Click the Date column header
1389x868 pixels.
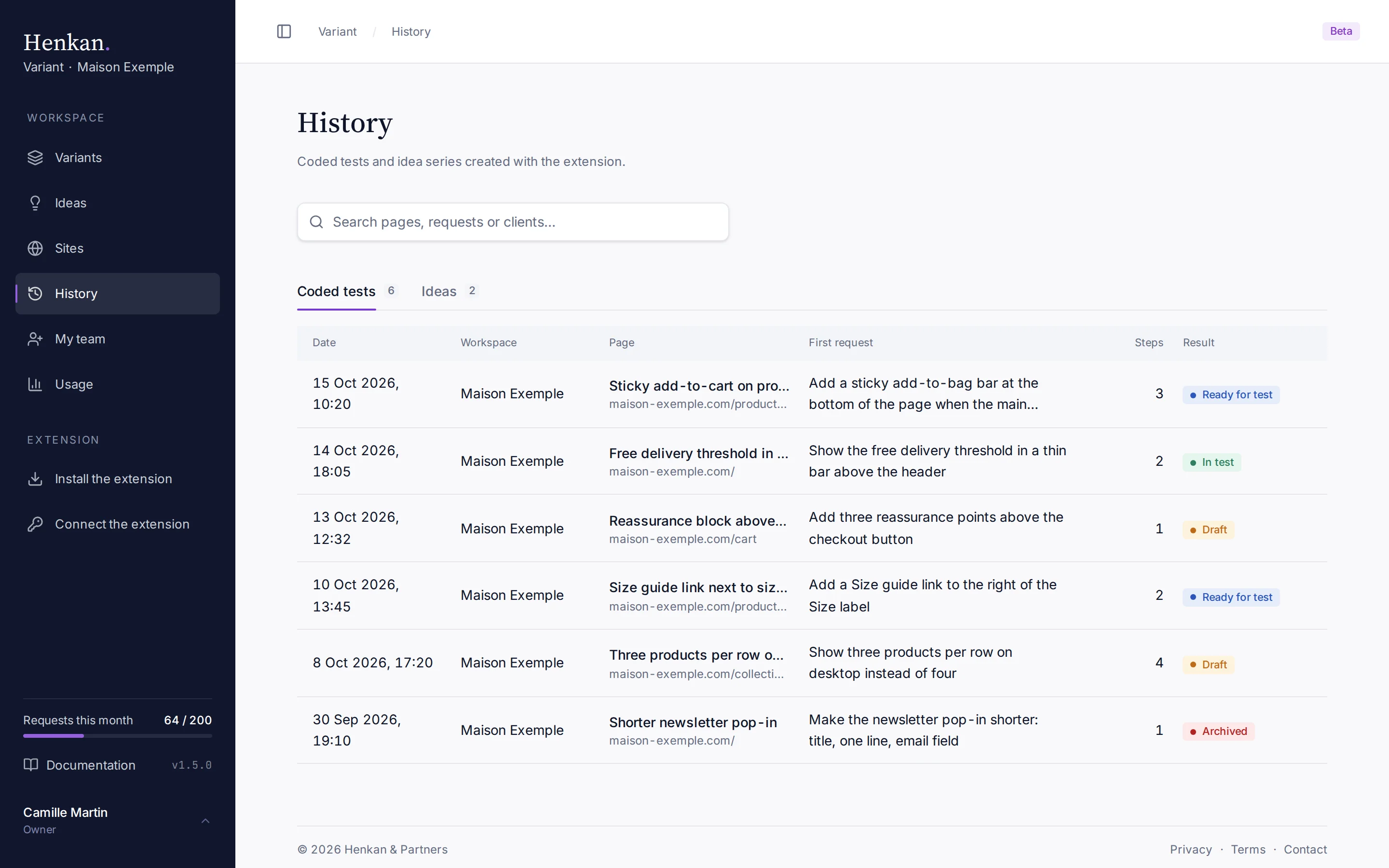click(324, 343)
